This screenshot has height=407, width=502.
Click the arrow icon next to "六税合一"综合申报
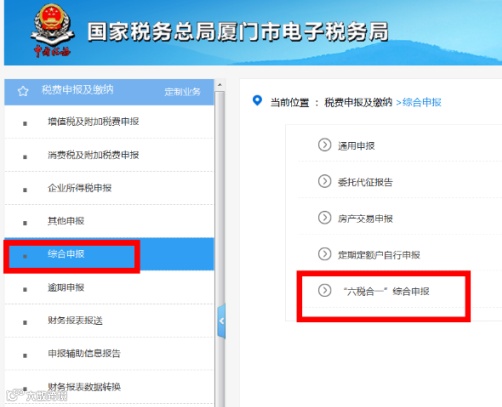(x=324, y=291)
